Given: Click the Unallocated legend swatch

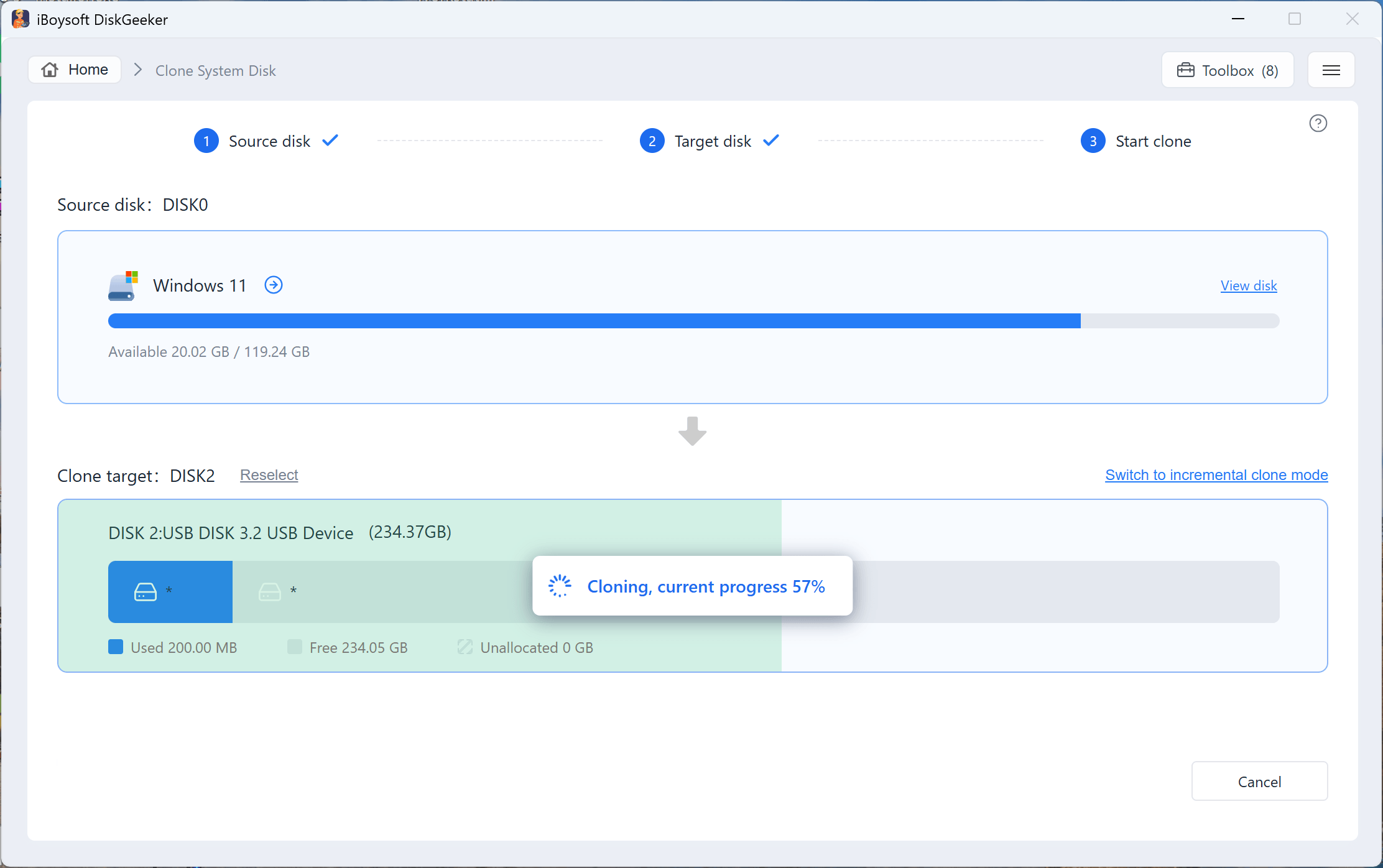Looking at the screenshot, I should pyautogui.click(x=465, y=647).
